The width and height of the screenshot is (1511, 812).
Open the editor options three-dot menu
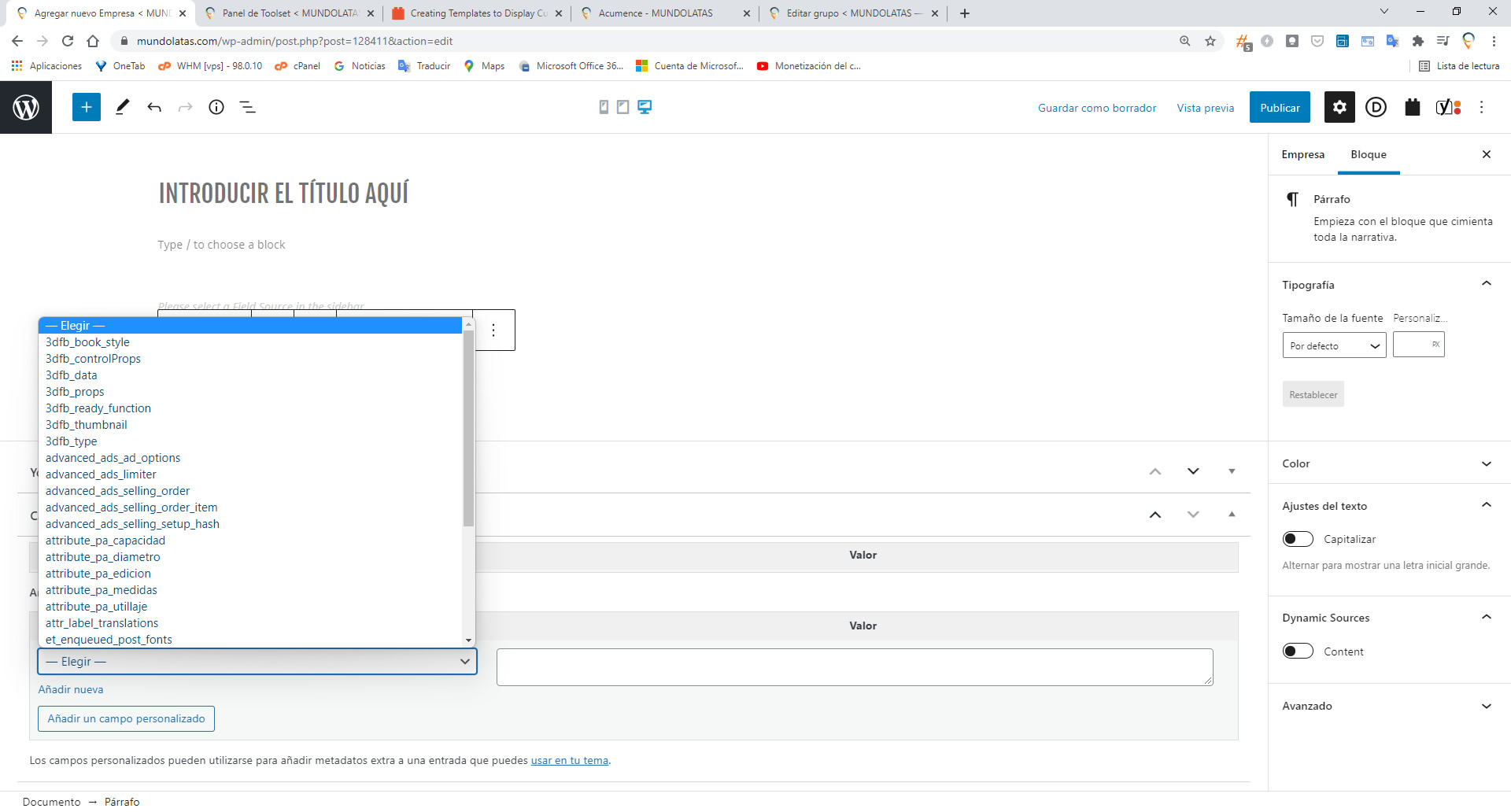1481,107
